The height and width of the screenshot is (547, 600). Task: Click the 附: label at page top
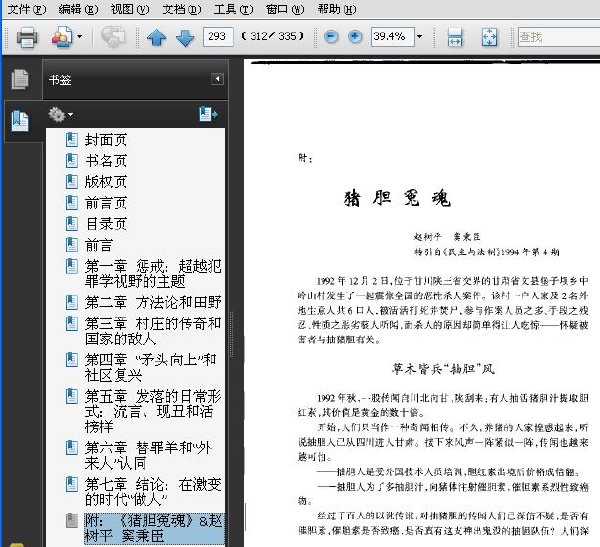[305, 158]
